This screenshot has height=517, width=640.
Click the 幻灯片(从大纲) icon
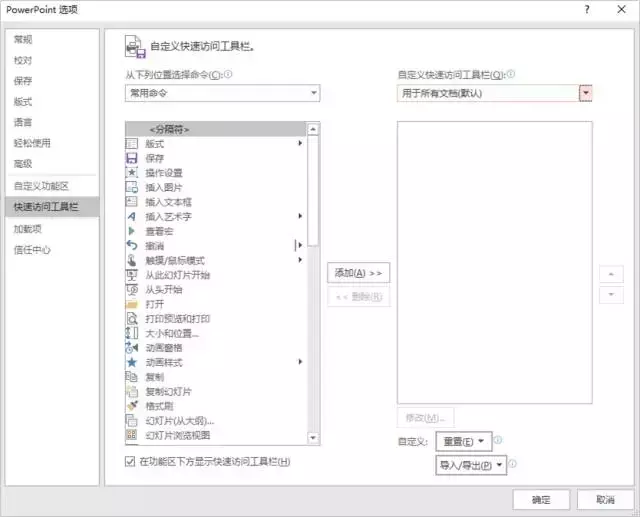[x=131, y=420]
